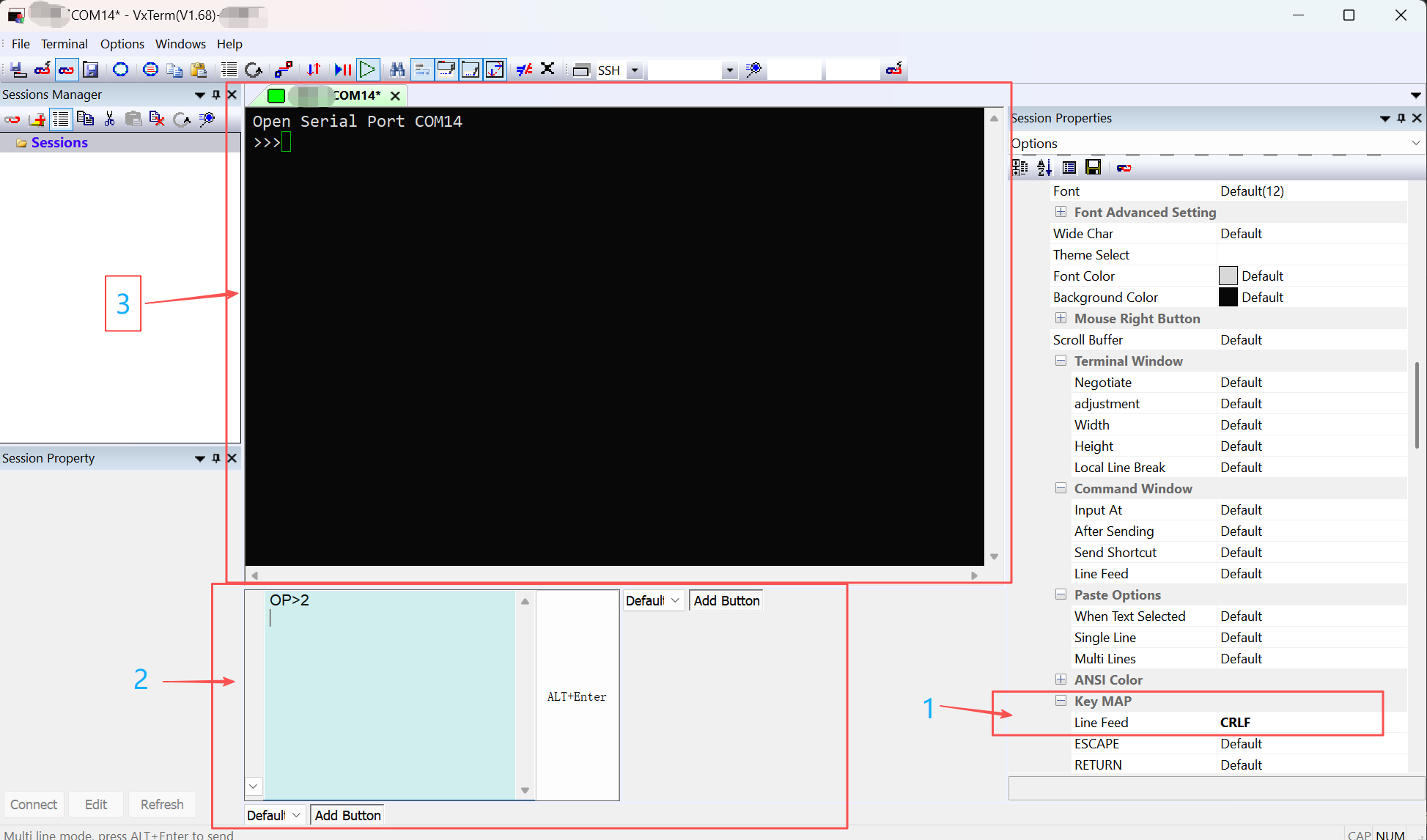The image size is (1427, 840).
Task: Click the alphabetical sort icon in Session Properties
Action: 1044,168
